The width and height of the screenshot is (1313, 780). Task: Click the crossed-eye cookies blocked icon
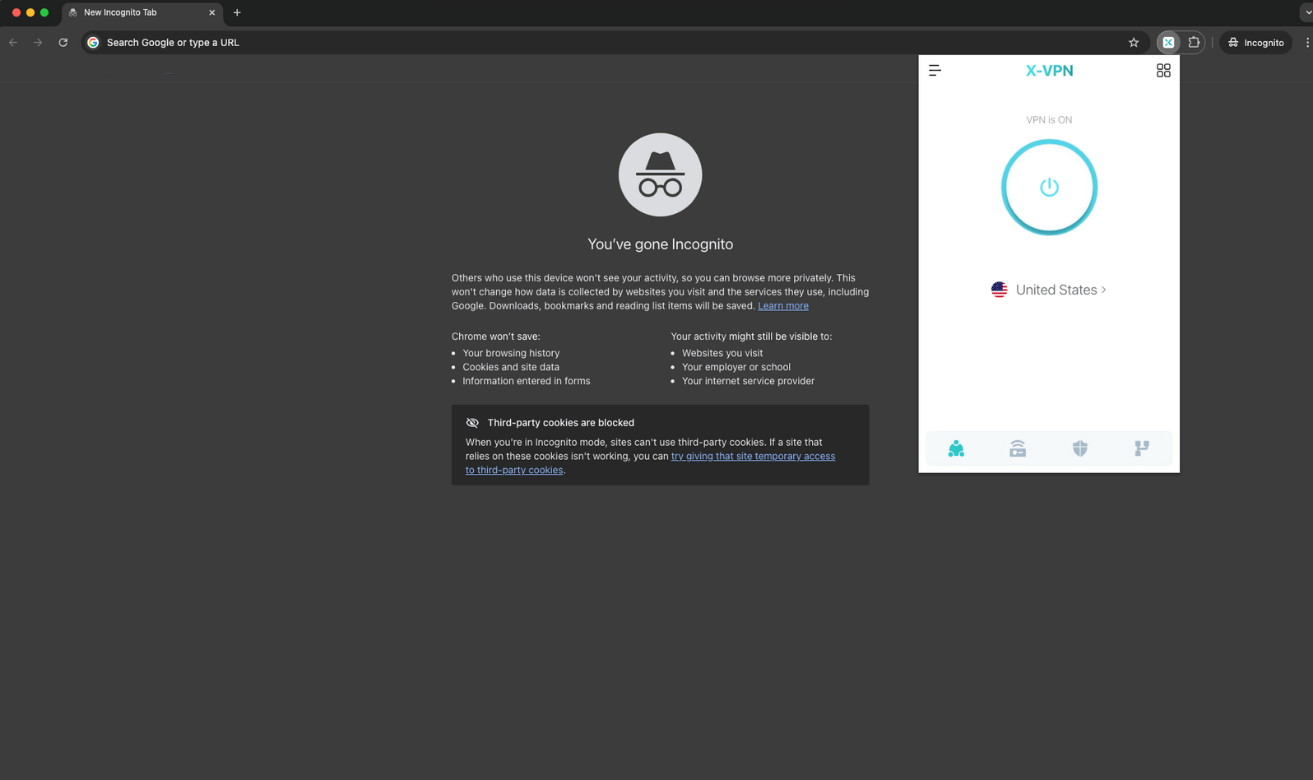472,423
